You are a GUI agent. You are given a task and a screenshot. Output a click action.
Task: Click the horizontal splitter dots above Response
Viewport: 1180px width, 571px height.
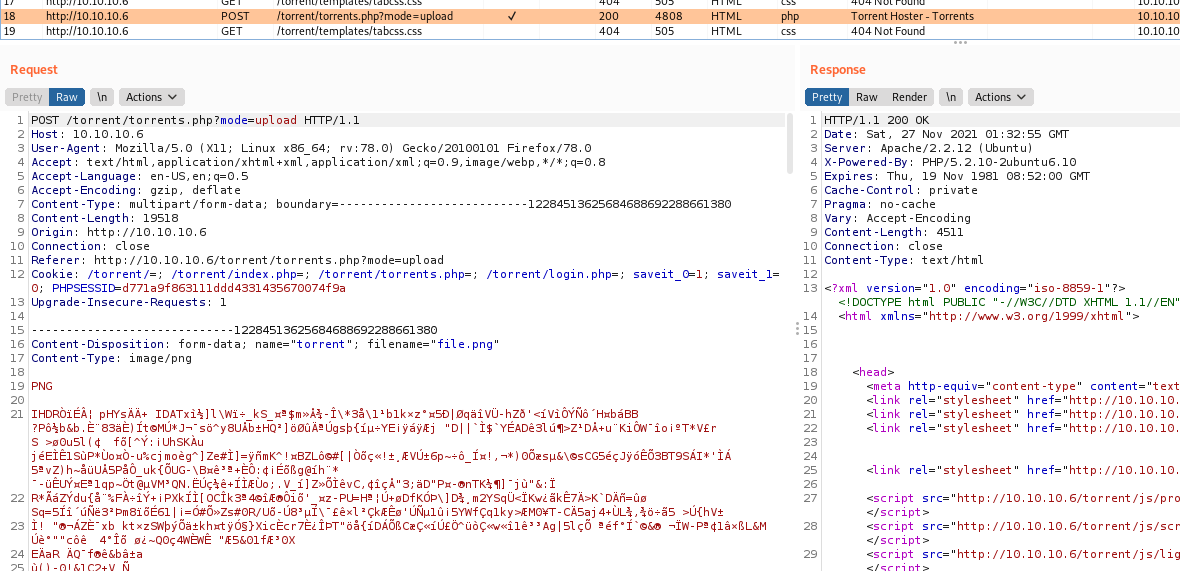click(x=960, y=44)
